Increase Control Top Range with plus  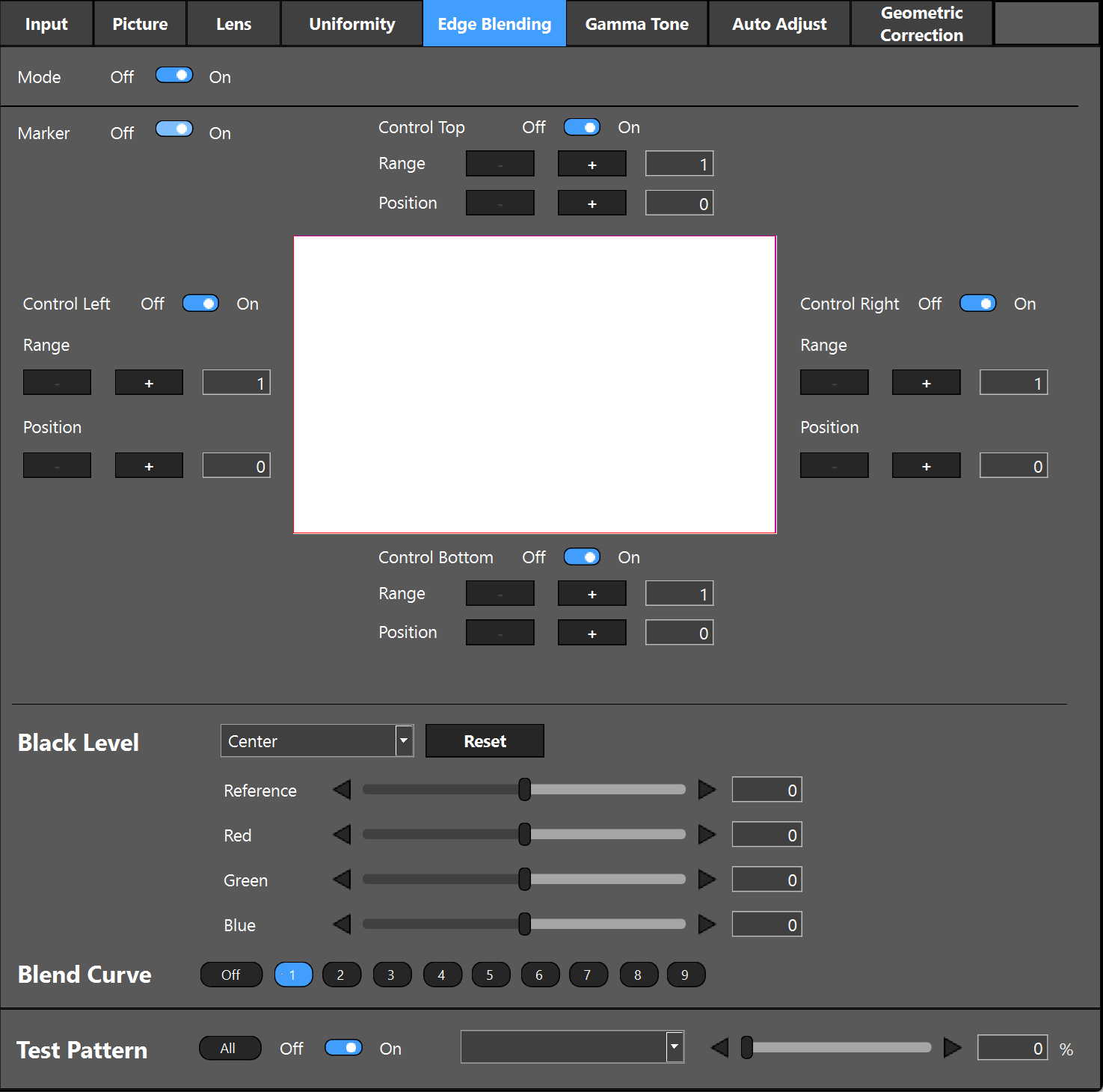592,164
